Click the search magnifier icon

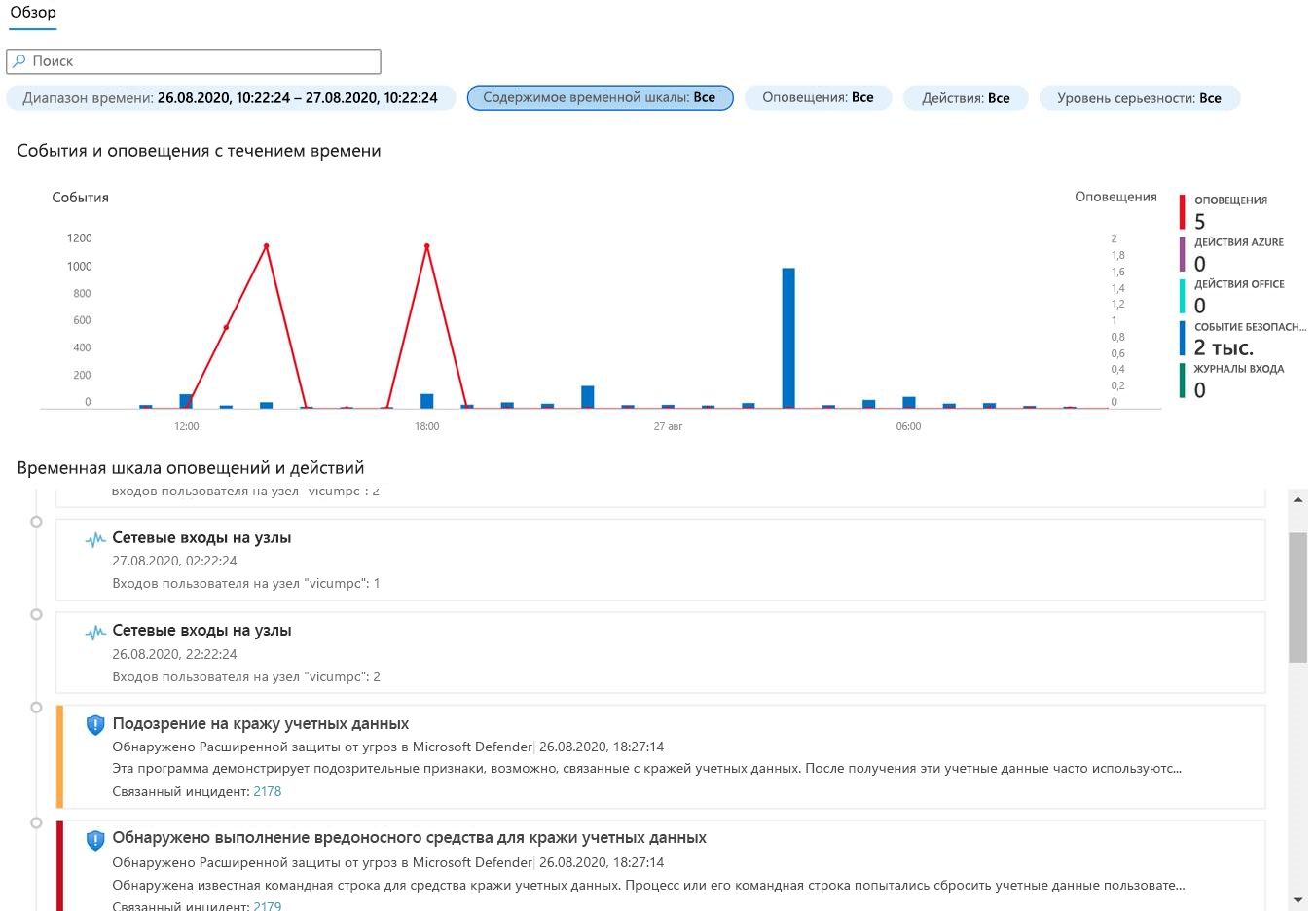19,61
